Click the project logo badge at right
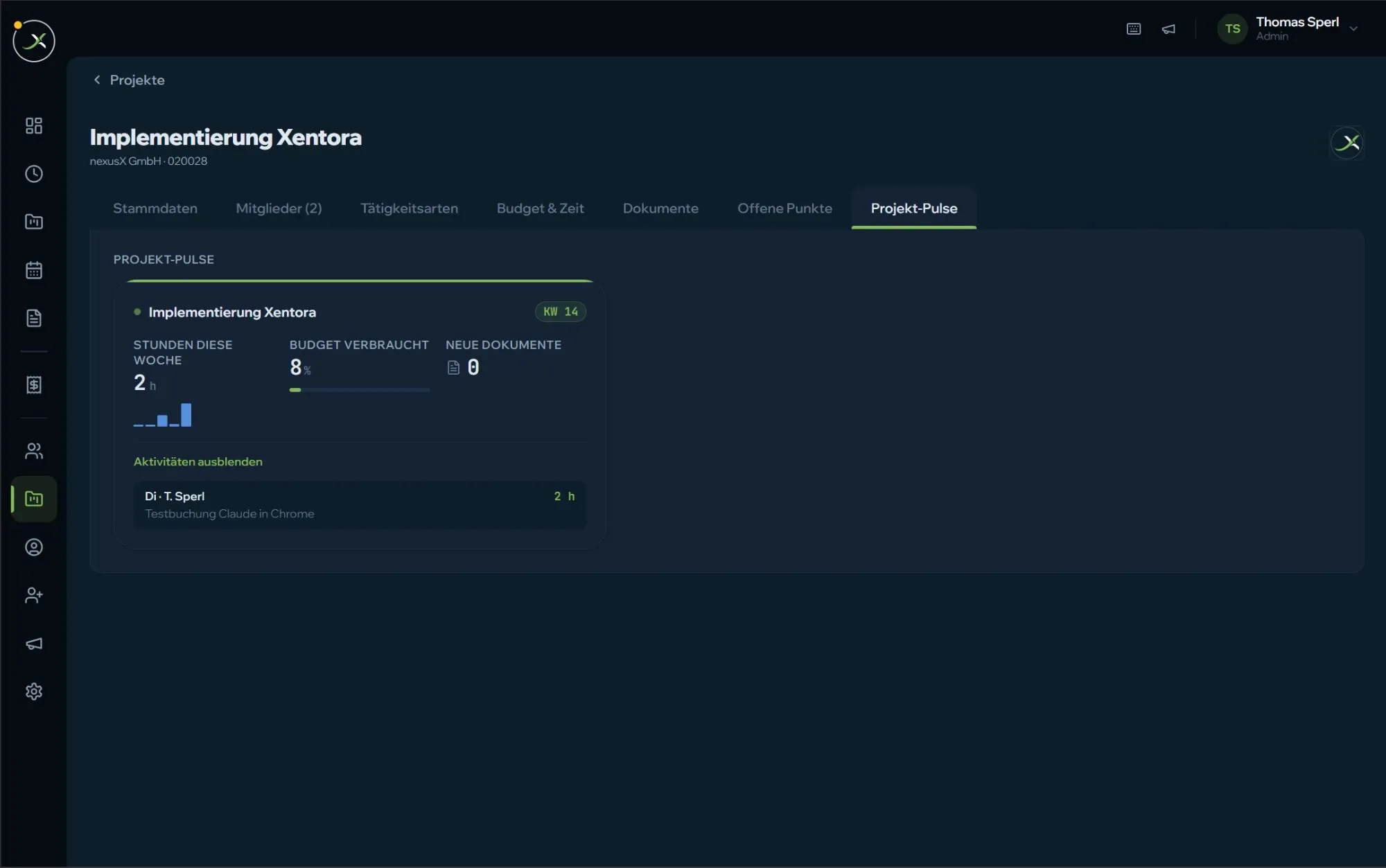The height and width of the screenshot is (868, 1386). tap(1346, 143)
